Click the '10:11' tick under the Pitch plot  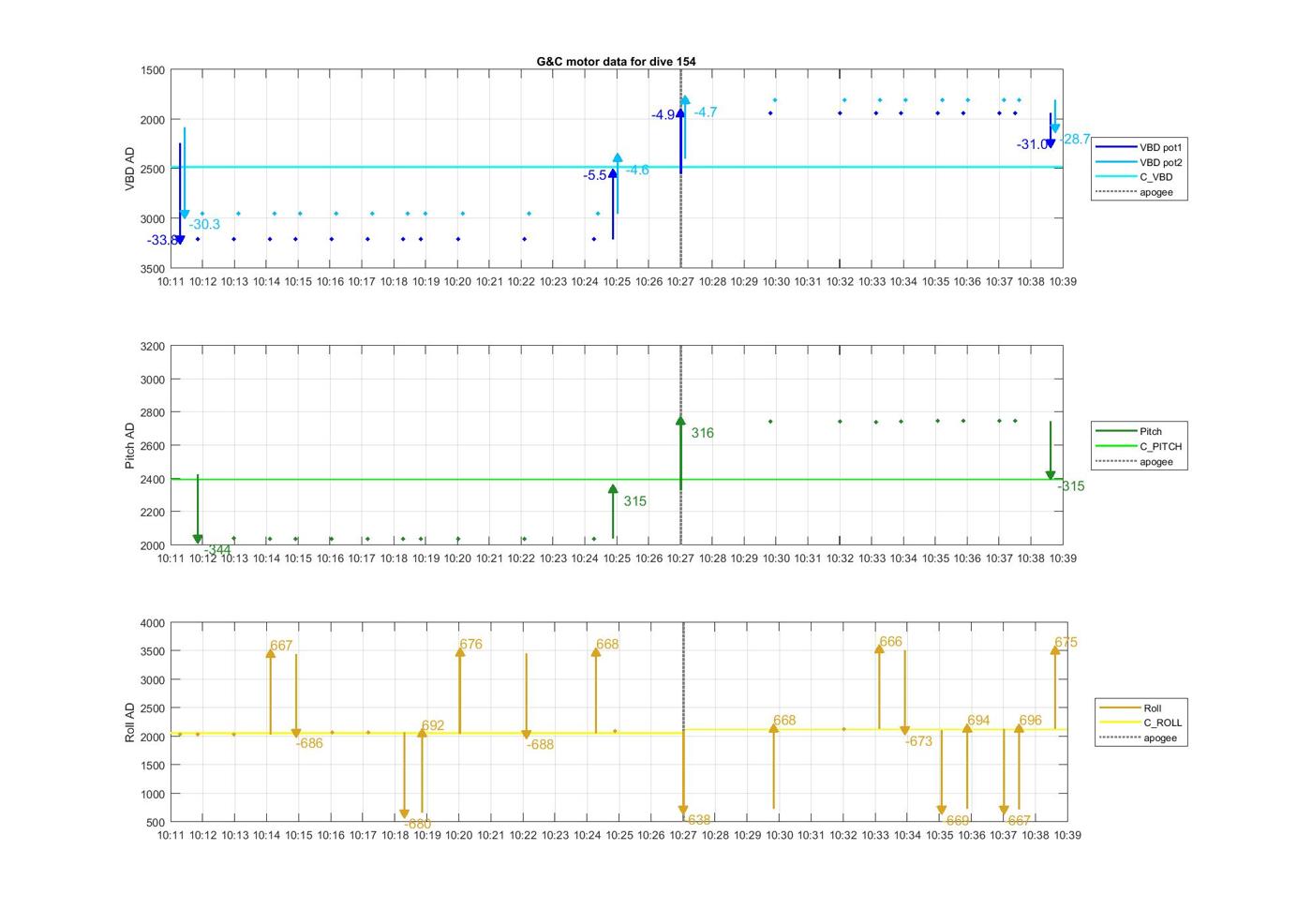[x=171, y=559]
